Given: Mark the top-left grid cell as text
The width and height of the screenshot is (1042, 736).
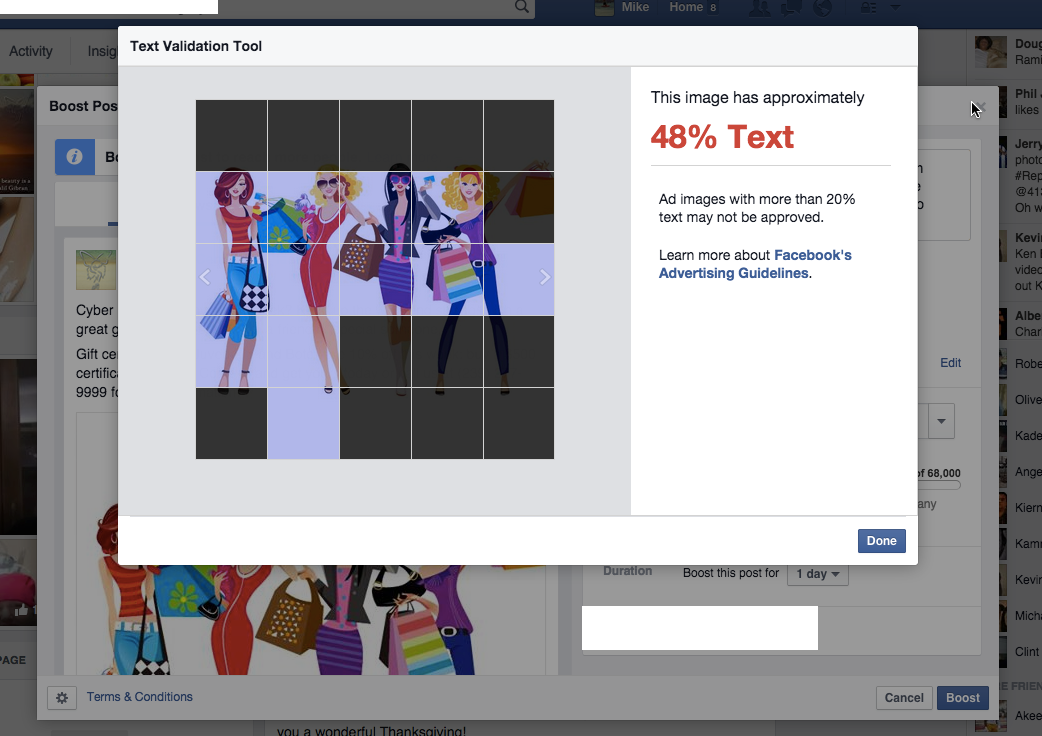Looking at the screenshot, I should (x=231, y=136).
